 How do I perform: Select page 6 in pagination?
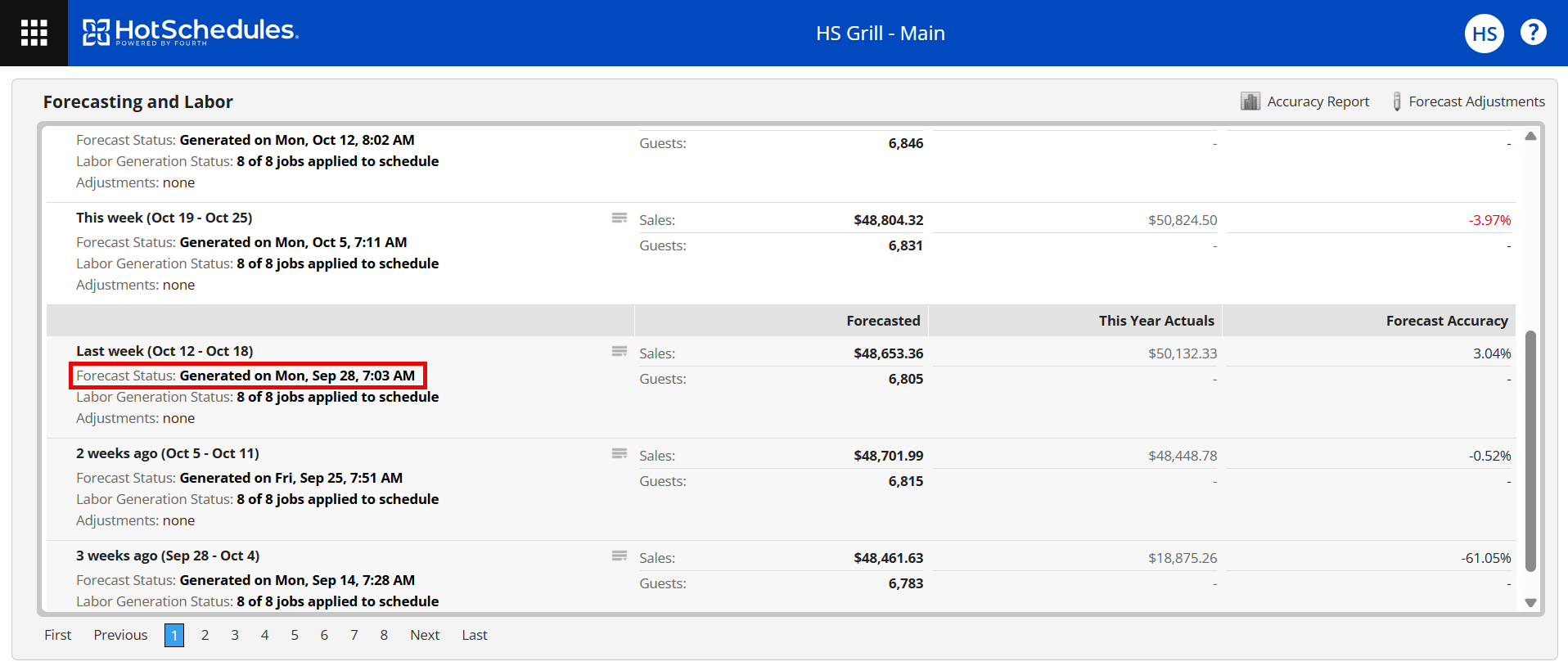(324, 635)
